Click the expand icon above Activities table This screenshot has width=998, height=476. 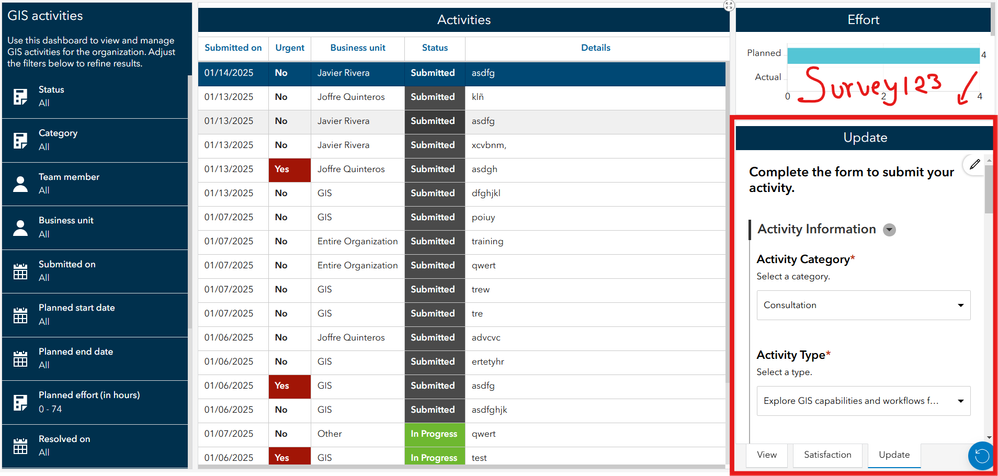click(729, 5)
